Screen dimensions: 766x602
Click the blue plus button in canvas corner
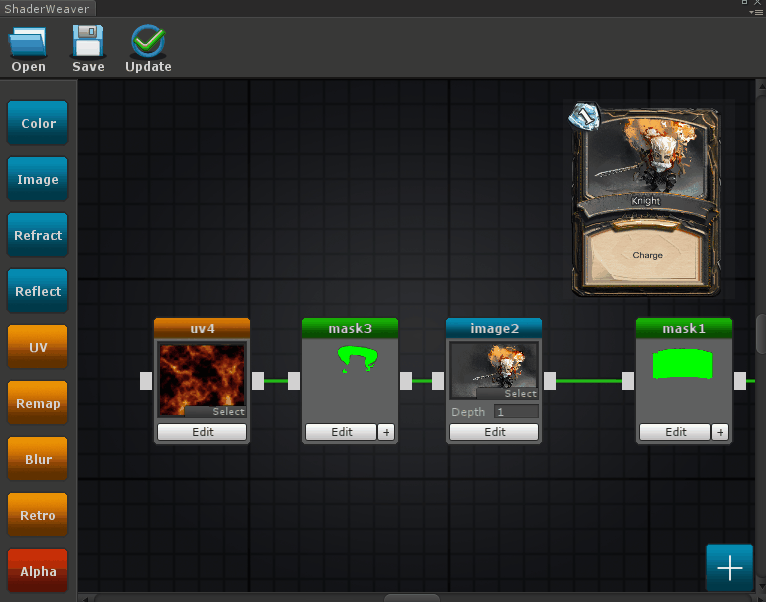[729, 568]
